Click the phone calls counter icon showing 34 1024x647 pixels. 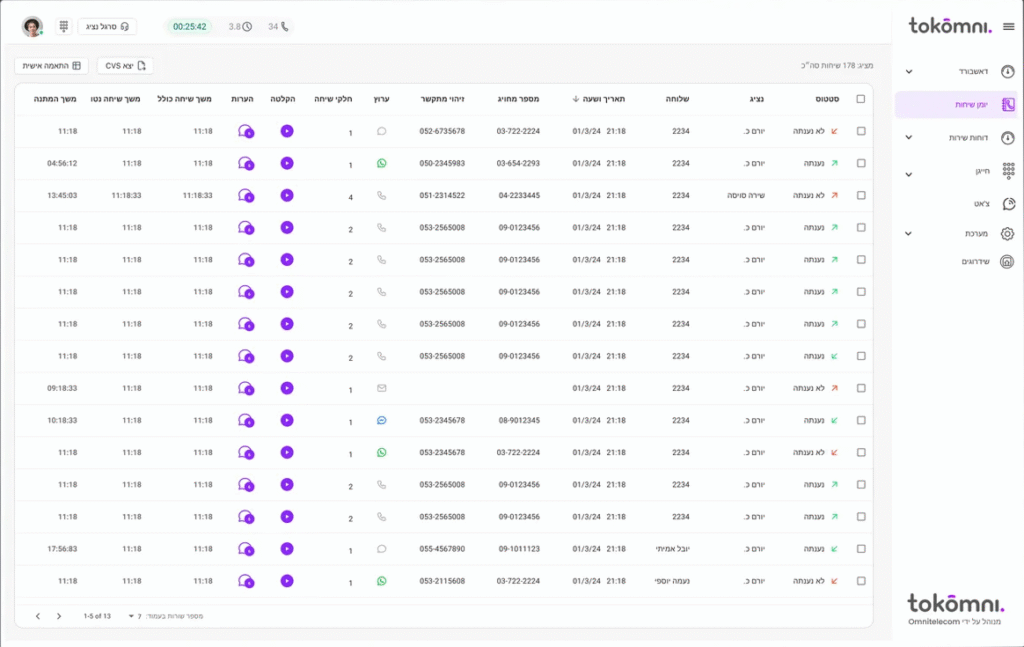pos(285,27)
